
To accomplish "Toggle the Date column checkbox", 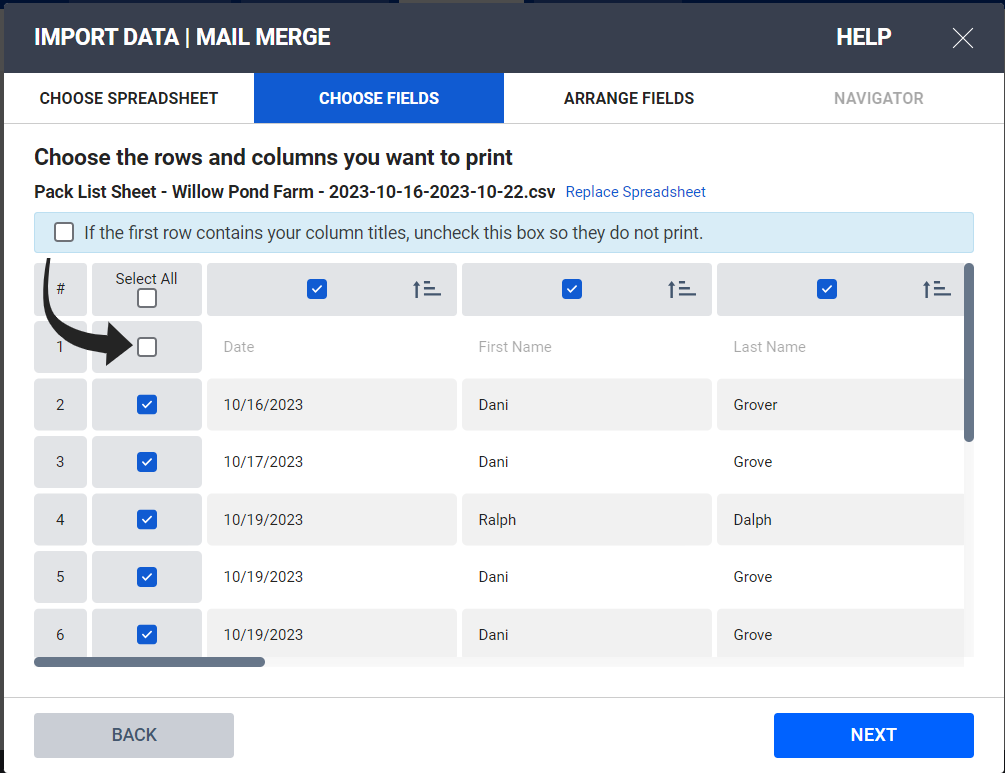I will [x=317, y=289].
